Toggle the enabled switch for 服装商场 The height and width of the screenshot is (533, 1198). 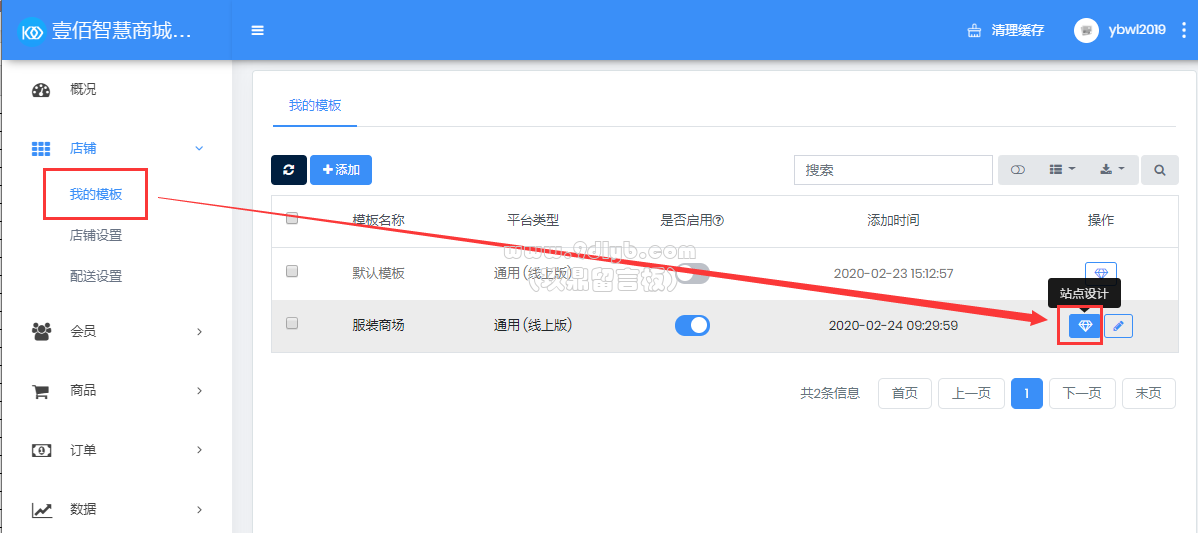tap(692, 325)
